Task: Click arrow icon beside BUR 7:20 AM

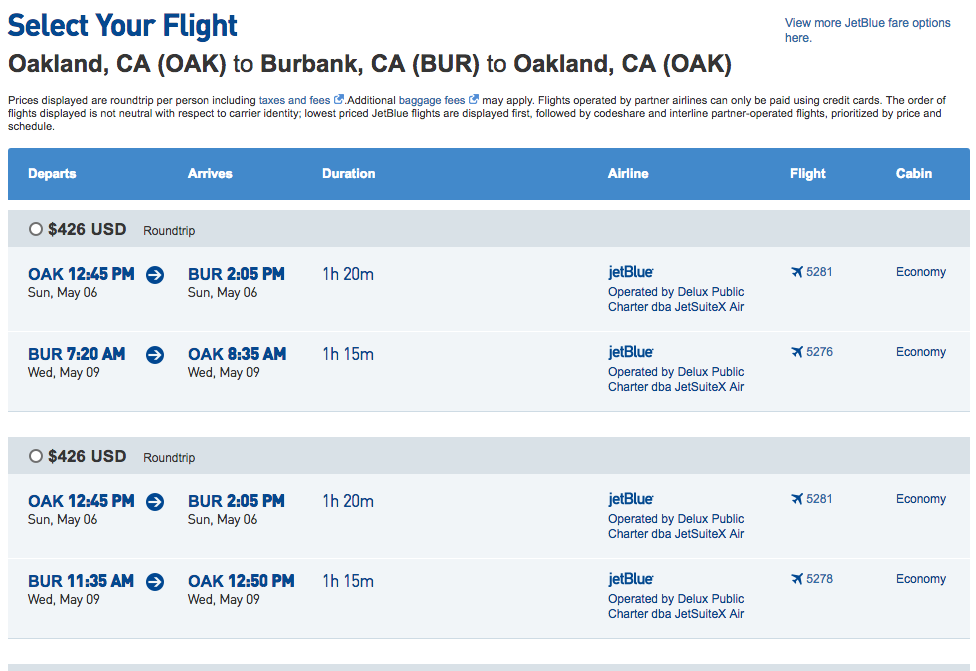Action: [x=155, y=354]
